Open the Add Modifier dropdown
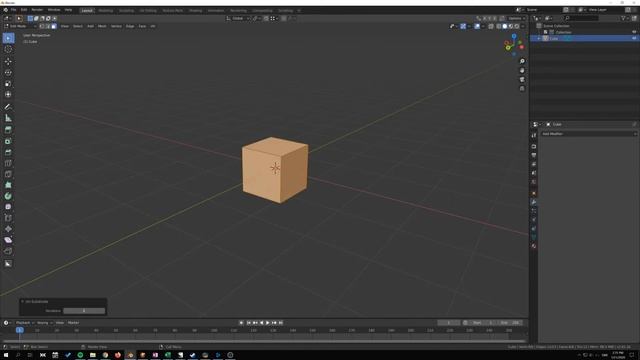 589,134
